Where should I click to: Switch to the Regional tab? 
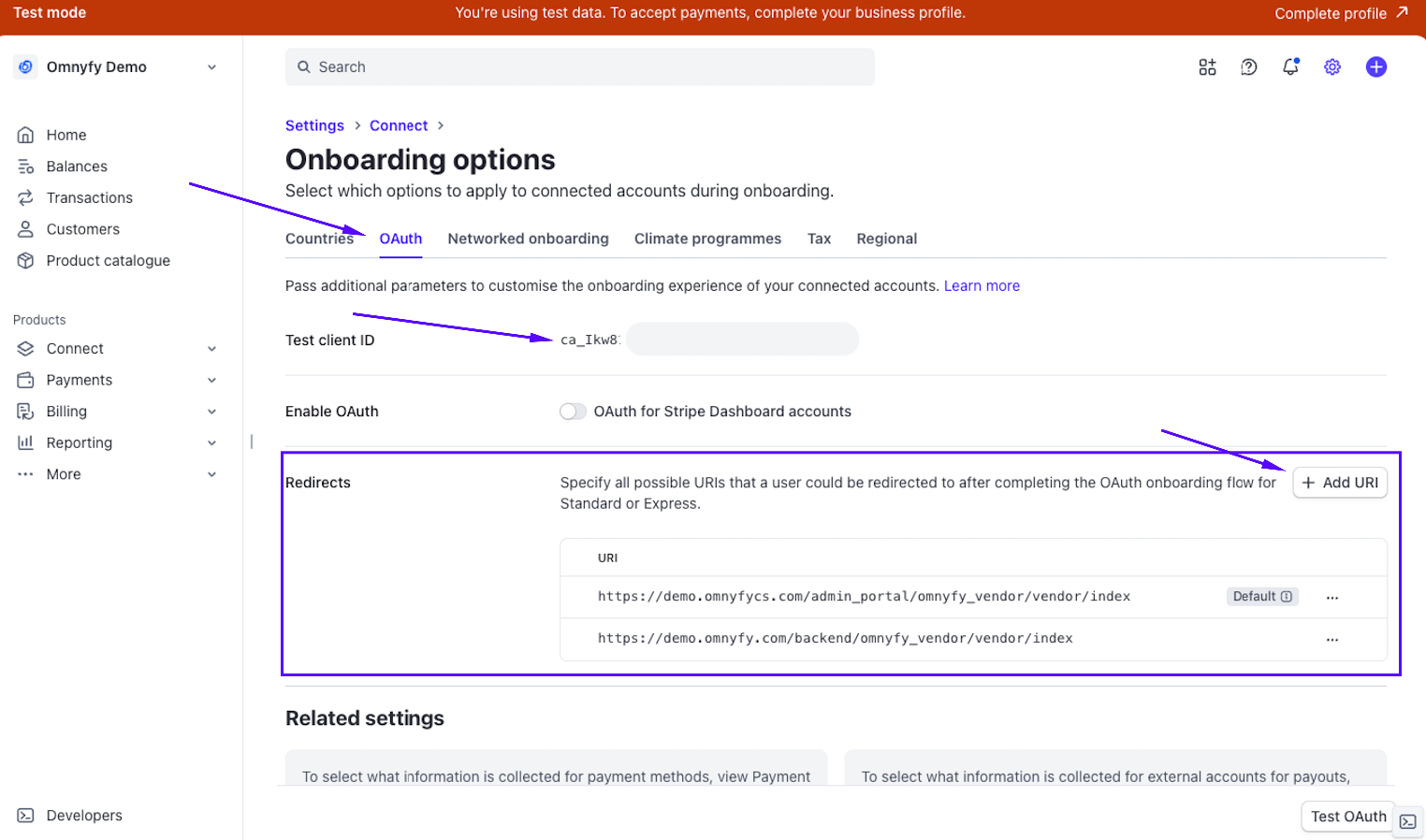point(886,239)
